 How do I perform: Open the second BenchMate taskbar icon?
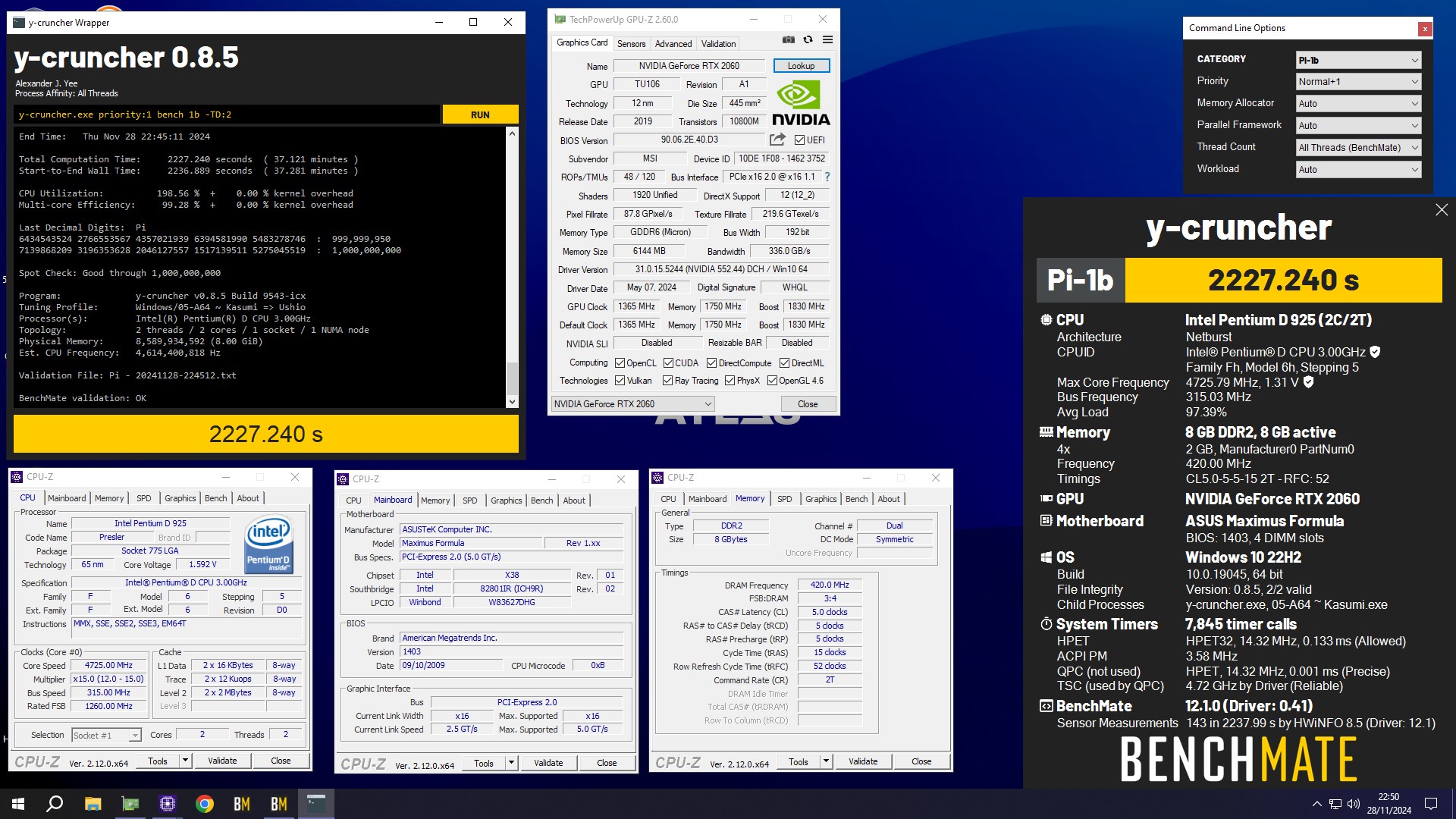click(279, 804)
